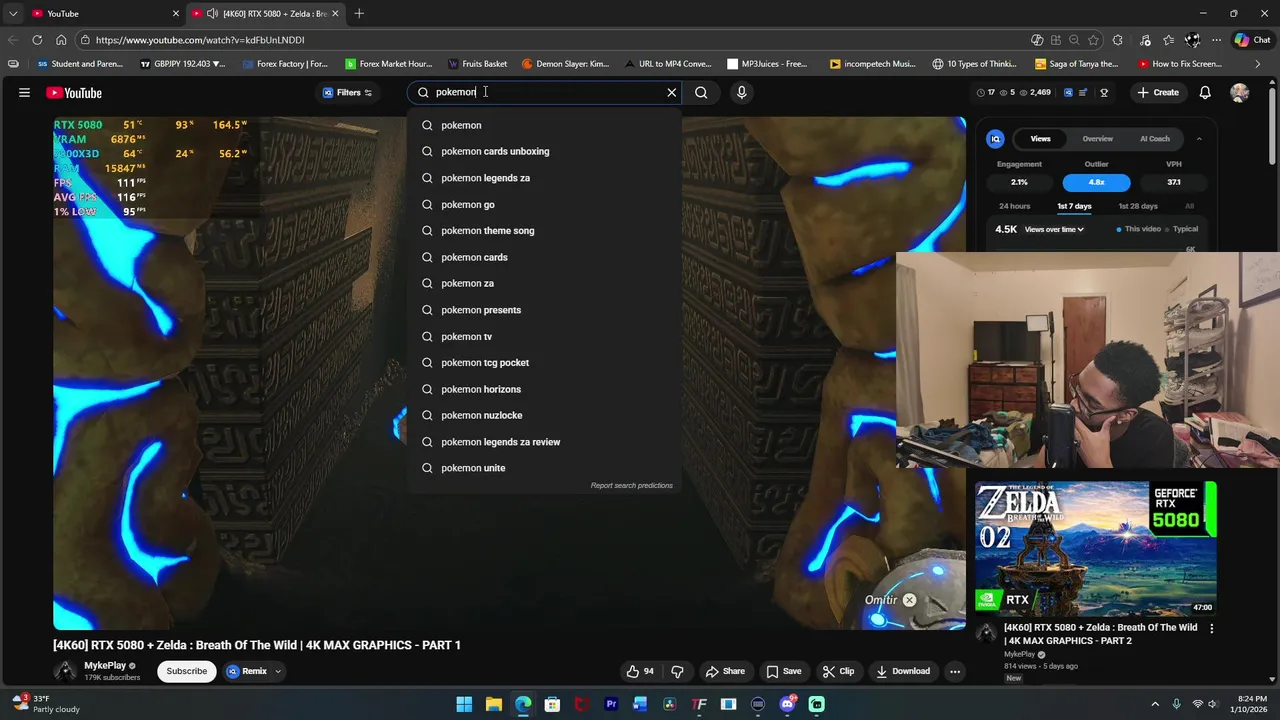Dismiss the Omitir overlay close icon
The height and width of the screenshot is (720, 1280).
click(x=909, y=600)
